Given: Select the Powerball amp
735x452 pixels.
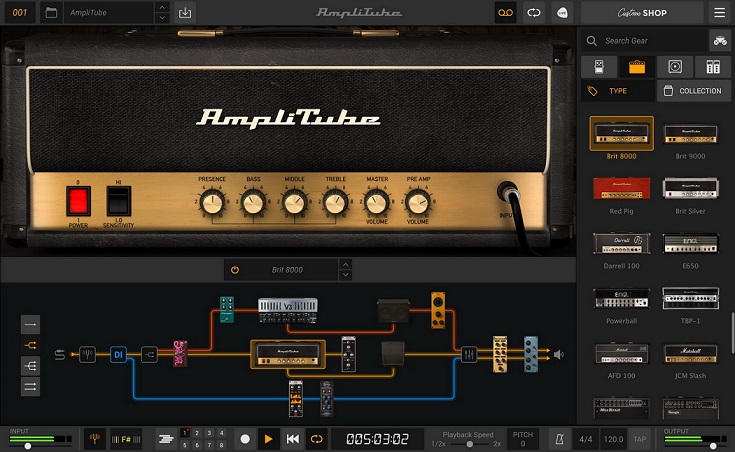Looking at the screenshot, I should pyautogui.click(x=622, y=298).
